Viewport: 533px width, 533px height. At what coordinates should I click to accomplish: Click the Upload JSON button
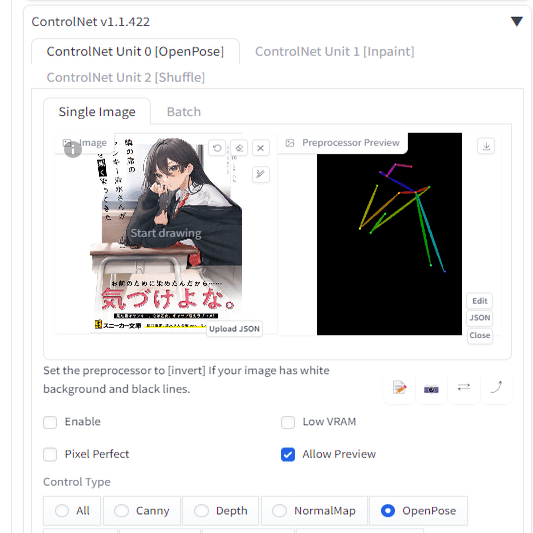235,329
